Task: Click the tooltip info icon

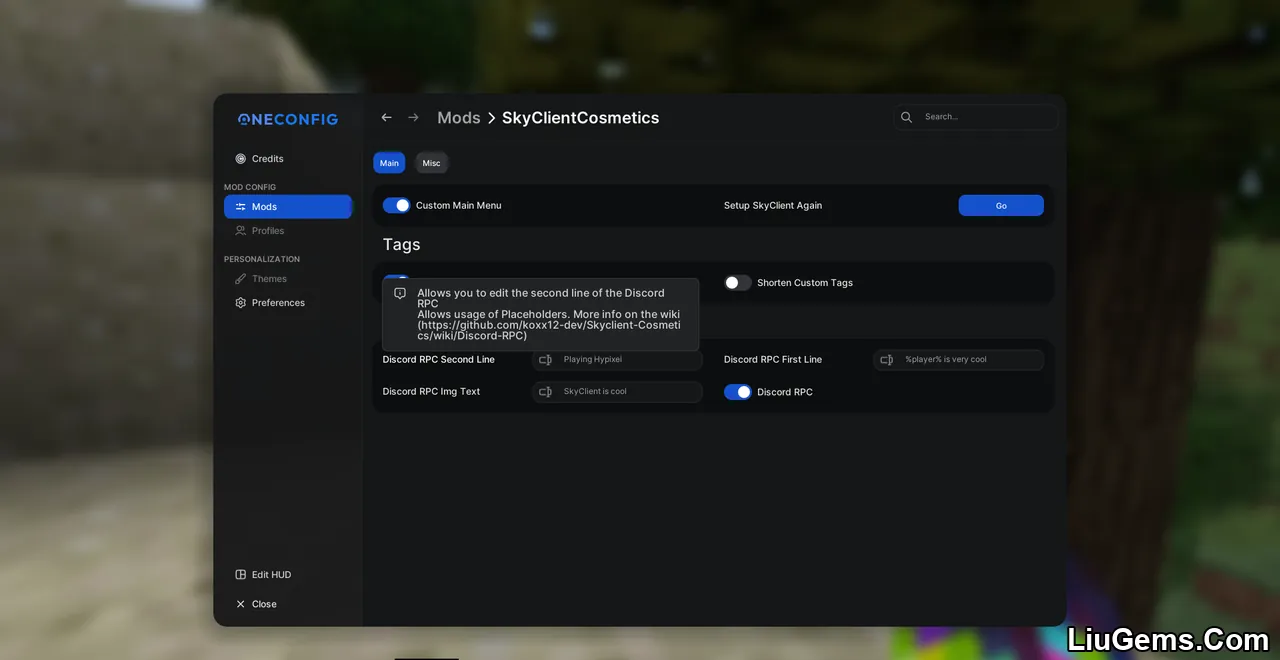Action: click(x=400, y=294)
